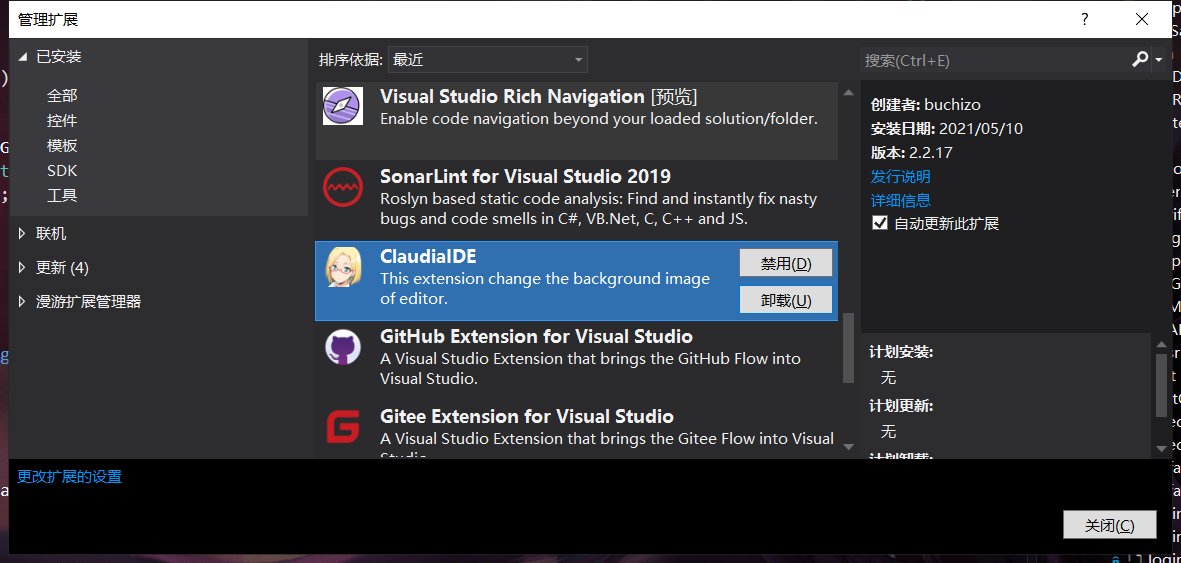Expand the 漫游扩展管理器 category
This screenshot has height=563, width=1181.
23,301
